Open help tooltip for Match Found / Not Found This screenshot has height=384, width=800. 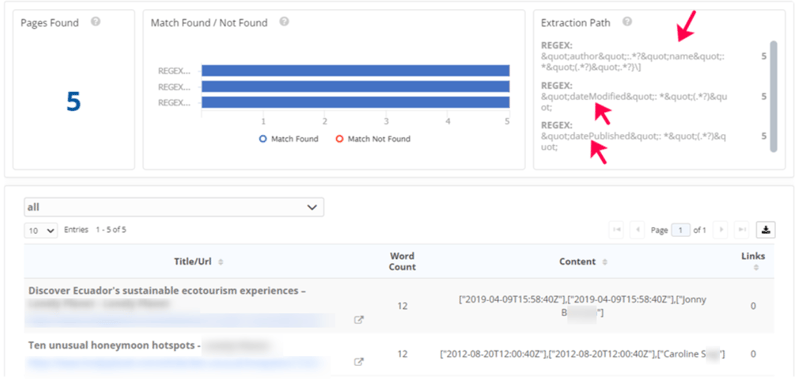click(x=285, y=22)
